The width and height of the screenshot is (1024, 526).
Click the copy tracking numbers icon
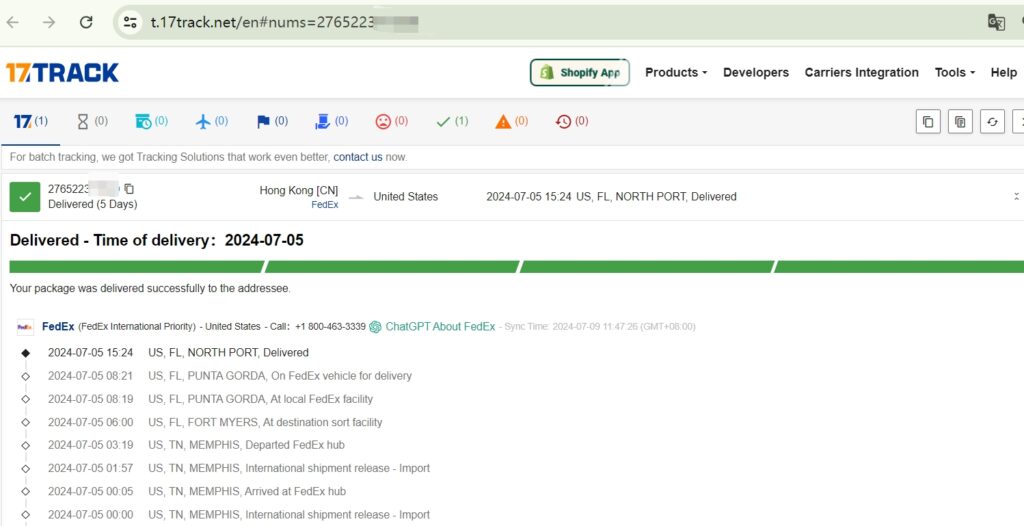pos(928,122)
